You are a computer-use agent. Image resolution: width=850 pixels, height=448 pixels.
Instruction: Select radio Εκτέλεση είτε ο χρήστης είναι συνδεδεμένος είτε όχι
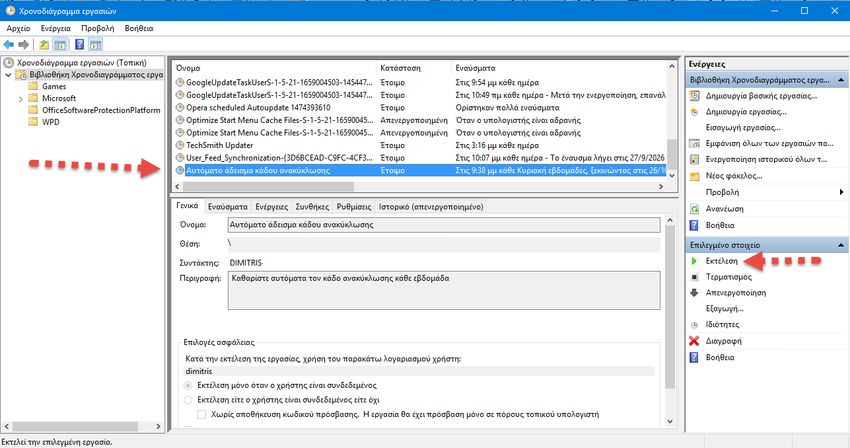pos(188,400)
